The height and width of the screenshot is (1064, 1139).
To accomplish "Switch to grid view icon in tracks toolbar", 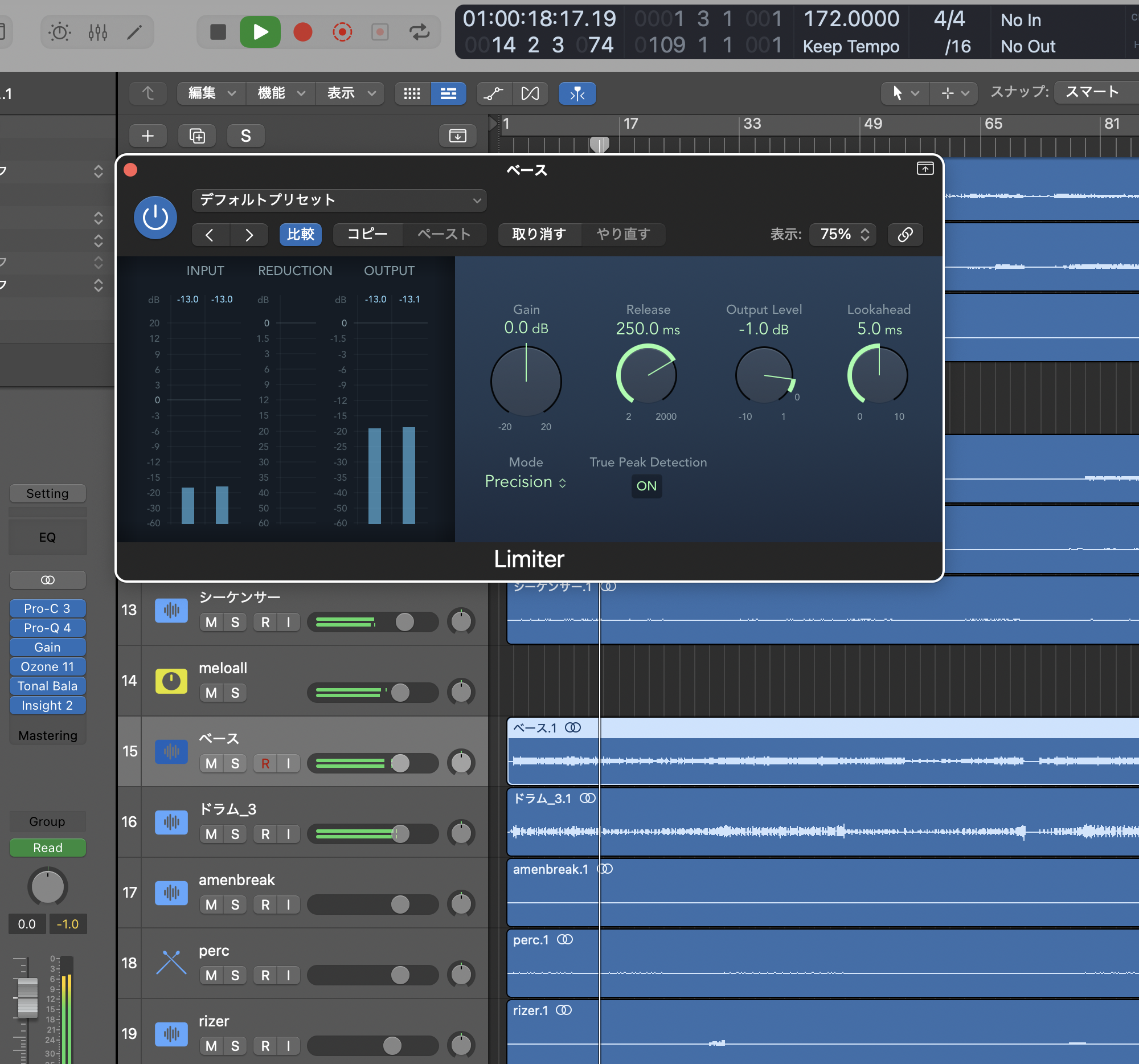I will click(x=412, y=93).
